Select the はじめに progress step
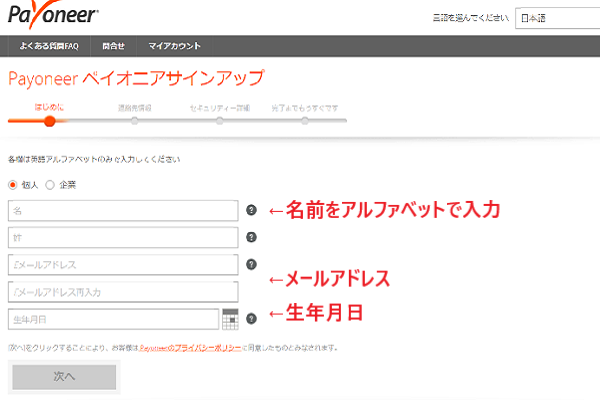 coord(49,121)
